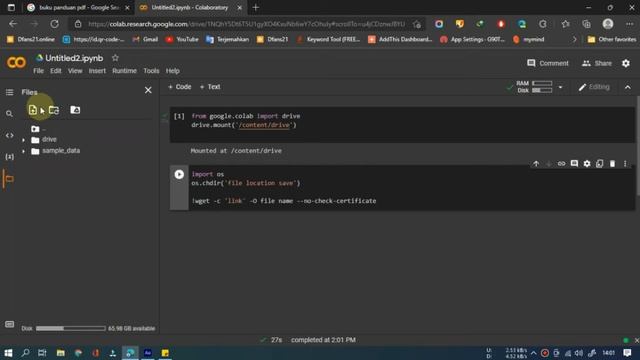Mount Google Drive icon in Files panel

pos(75,110)
